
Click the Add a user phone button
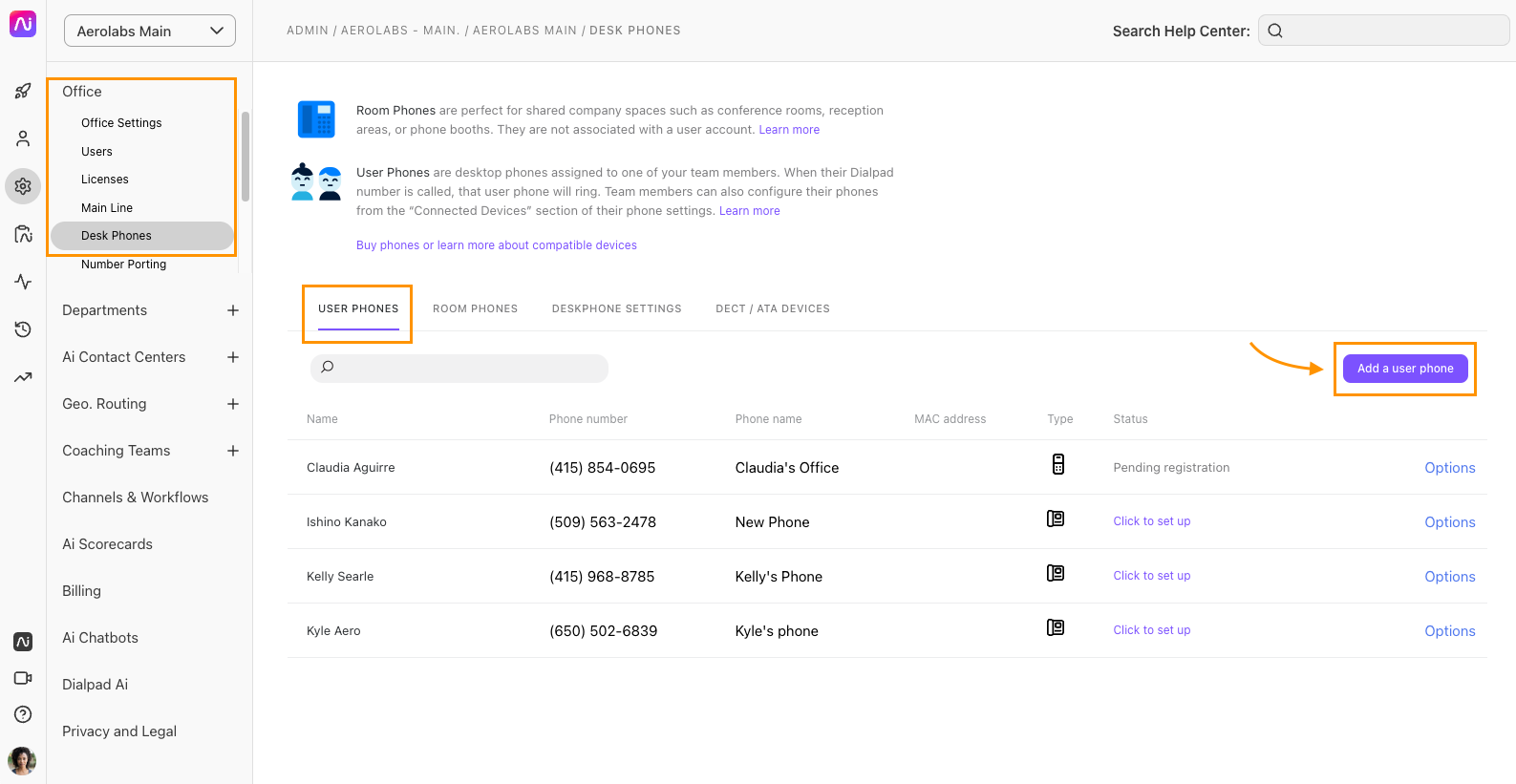[1405, 369]
